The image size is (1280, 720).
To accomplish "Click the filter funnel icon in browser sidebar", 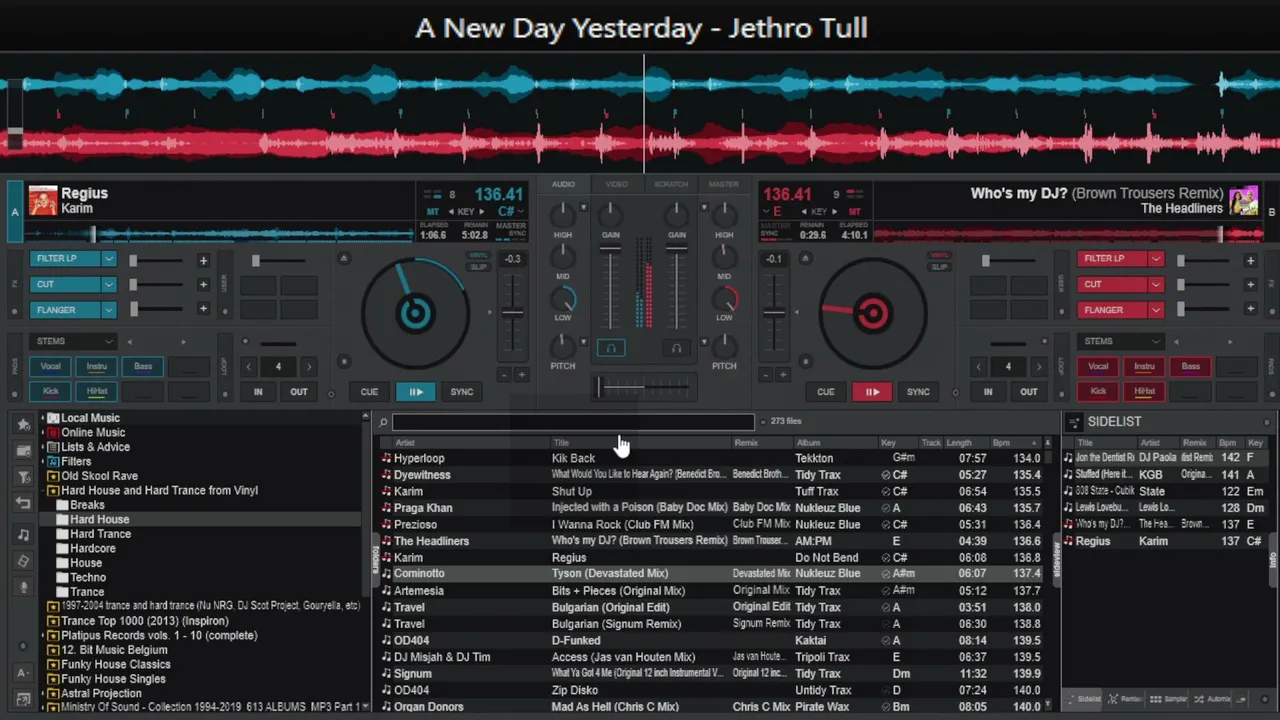I will click(23, 477).
